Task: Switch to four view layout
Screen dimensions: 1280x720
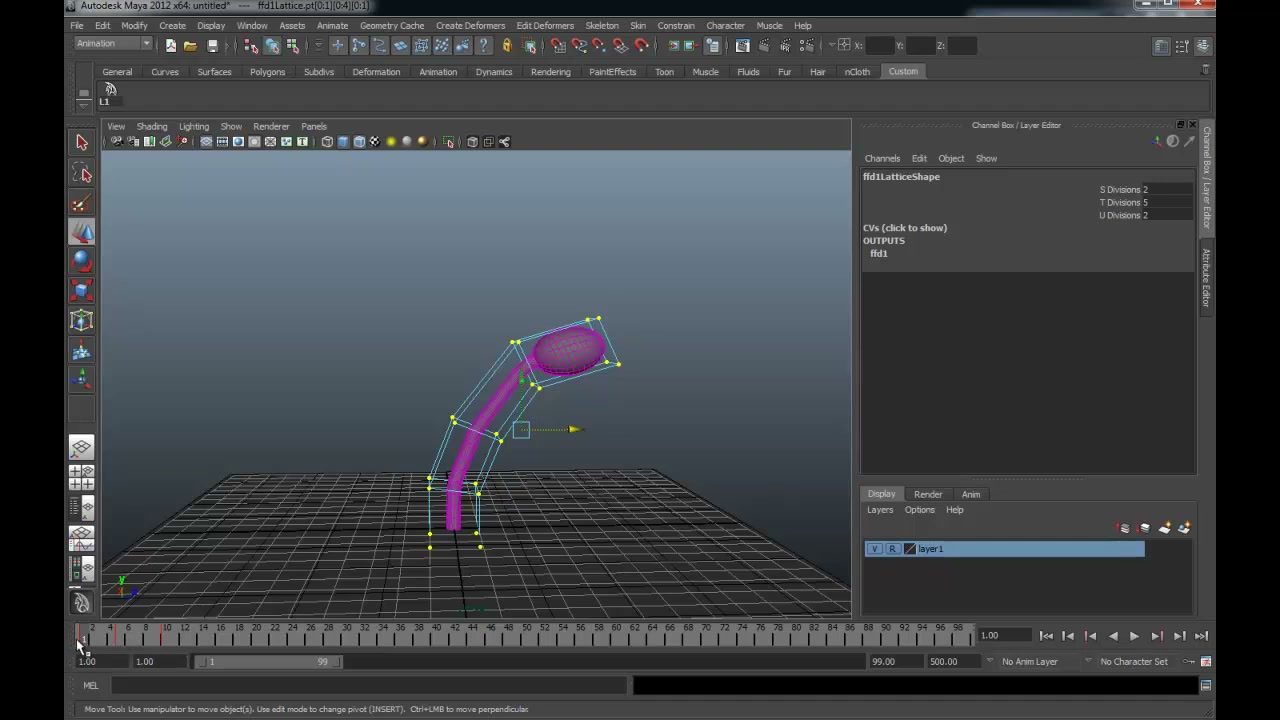Action: (82, 478)
